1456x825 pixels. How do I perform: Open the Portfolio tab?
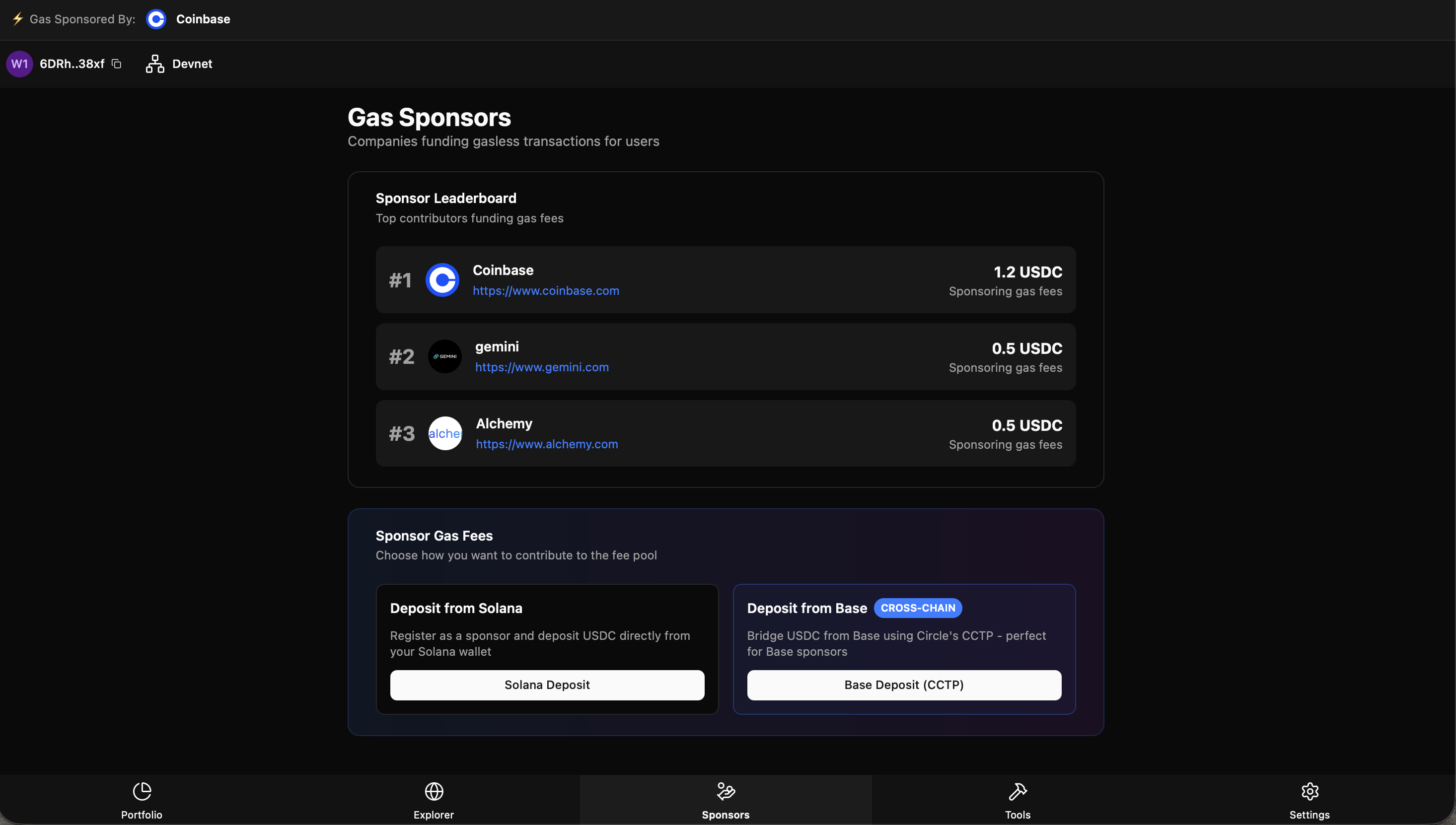click(142, 800)
